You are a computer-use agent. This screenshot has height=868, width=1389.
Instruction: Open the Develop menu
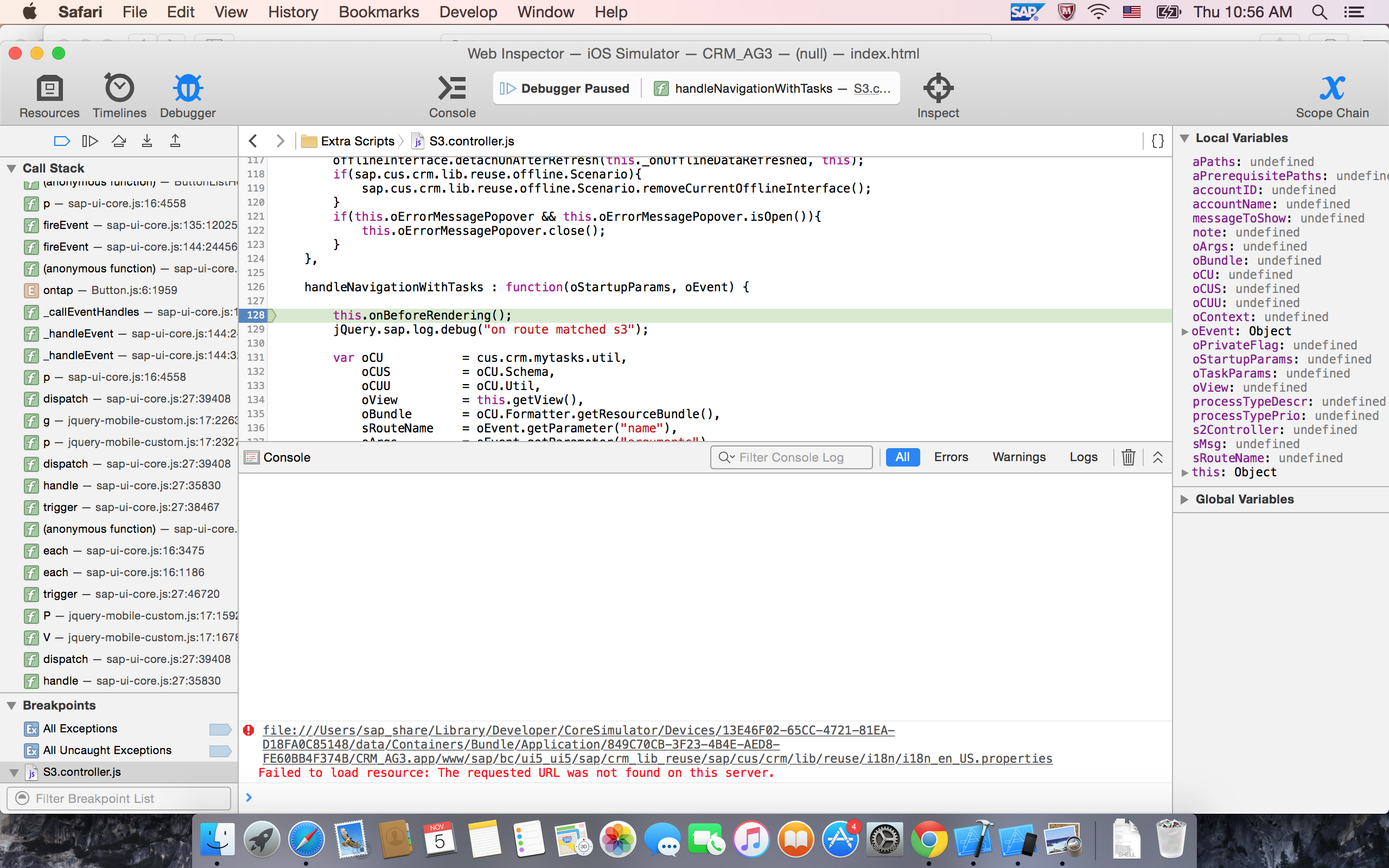coord(468,11)
